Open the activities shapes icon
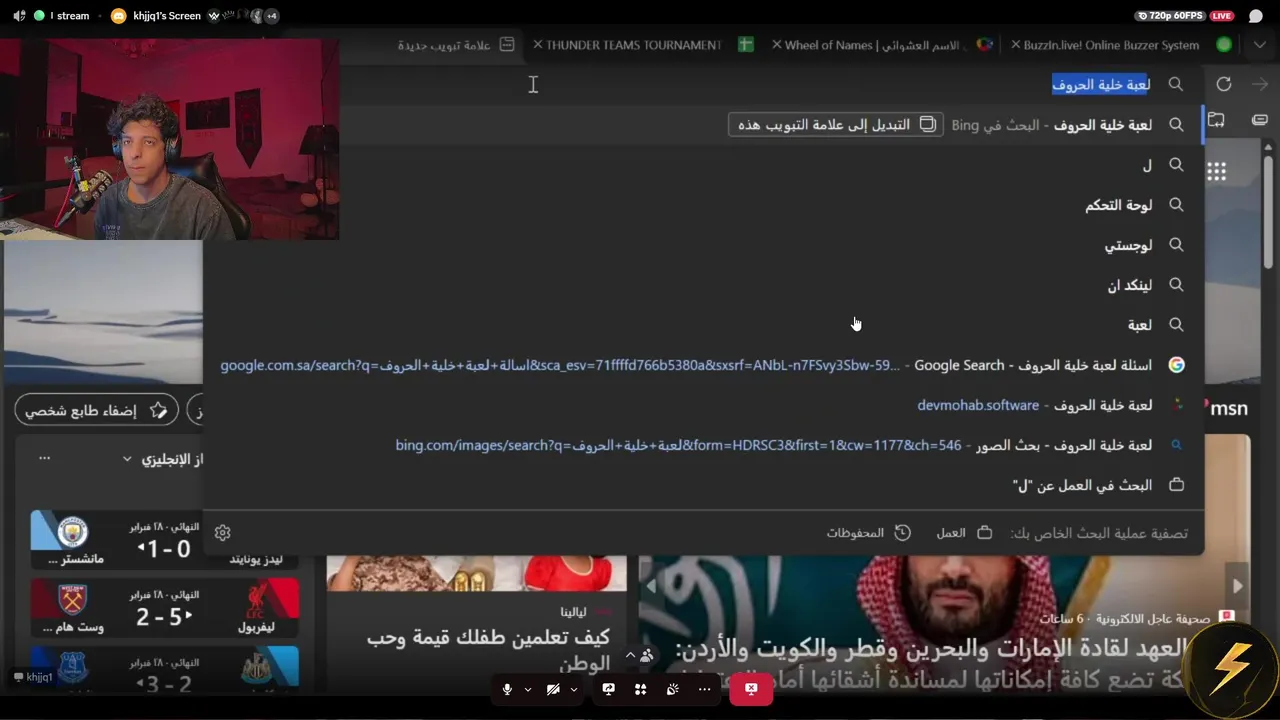This screenshot has height=720, width=1280. click(x=640, y=689)
